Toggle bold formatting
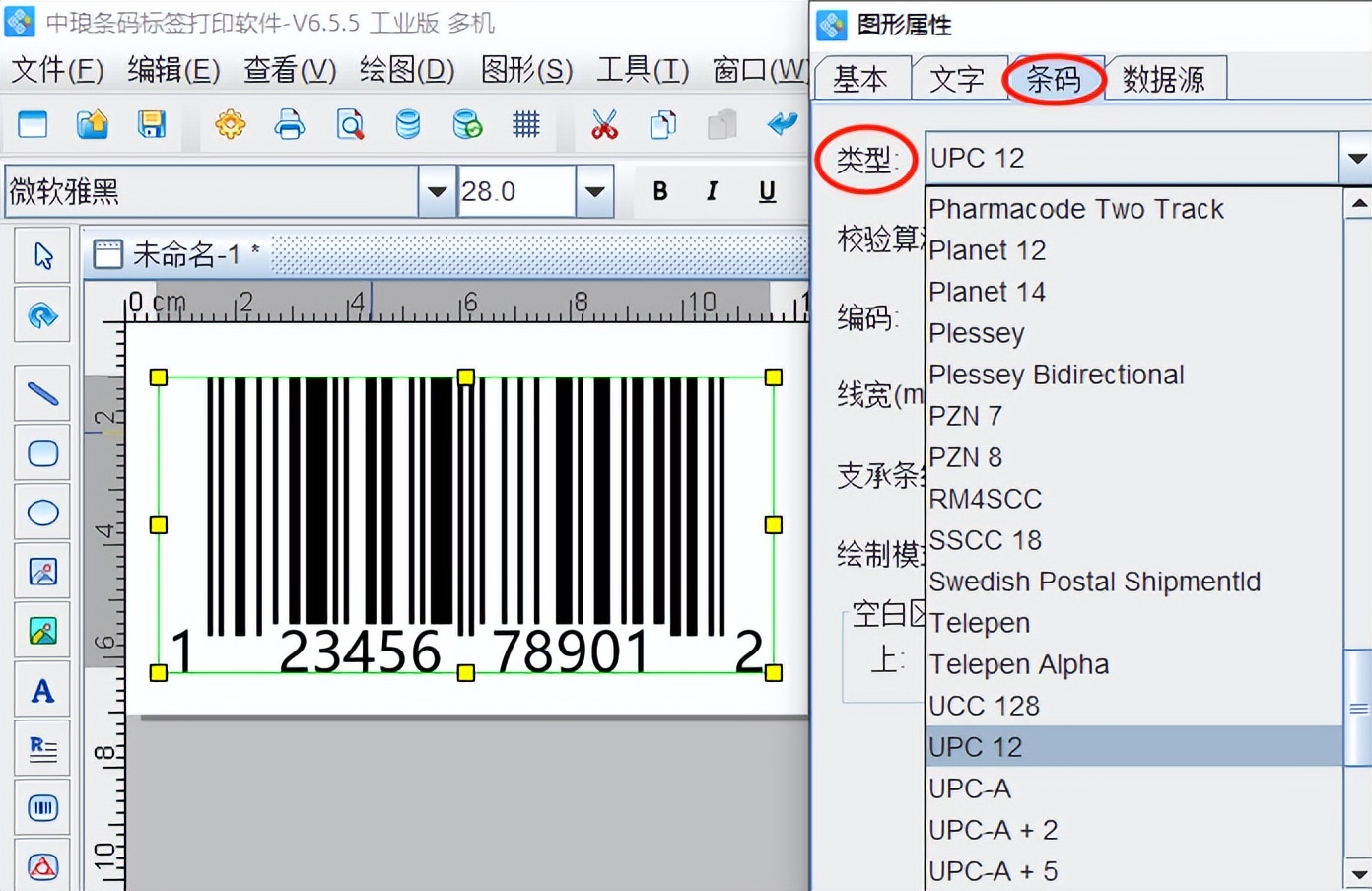 click(x=660, y=191)
